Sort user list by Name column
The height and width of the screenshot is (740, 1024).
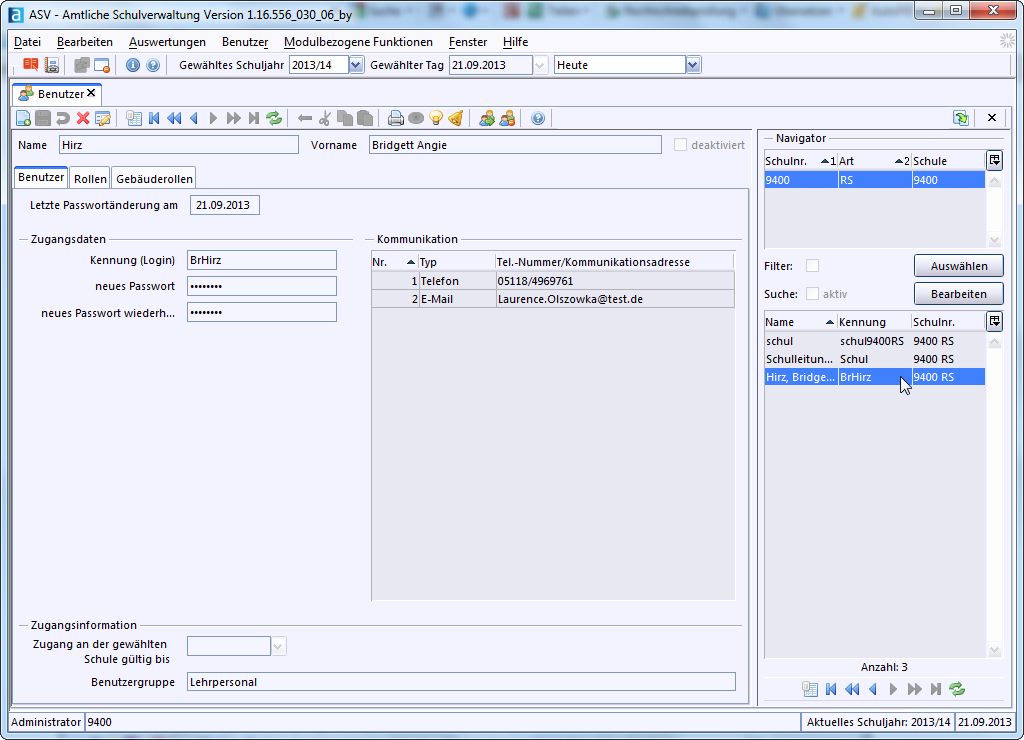click(x=801, y=322)
